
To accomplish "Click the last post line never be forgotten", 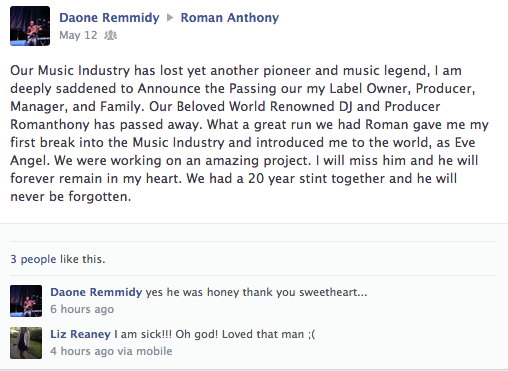I will point(71,196).
